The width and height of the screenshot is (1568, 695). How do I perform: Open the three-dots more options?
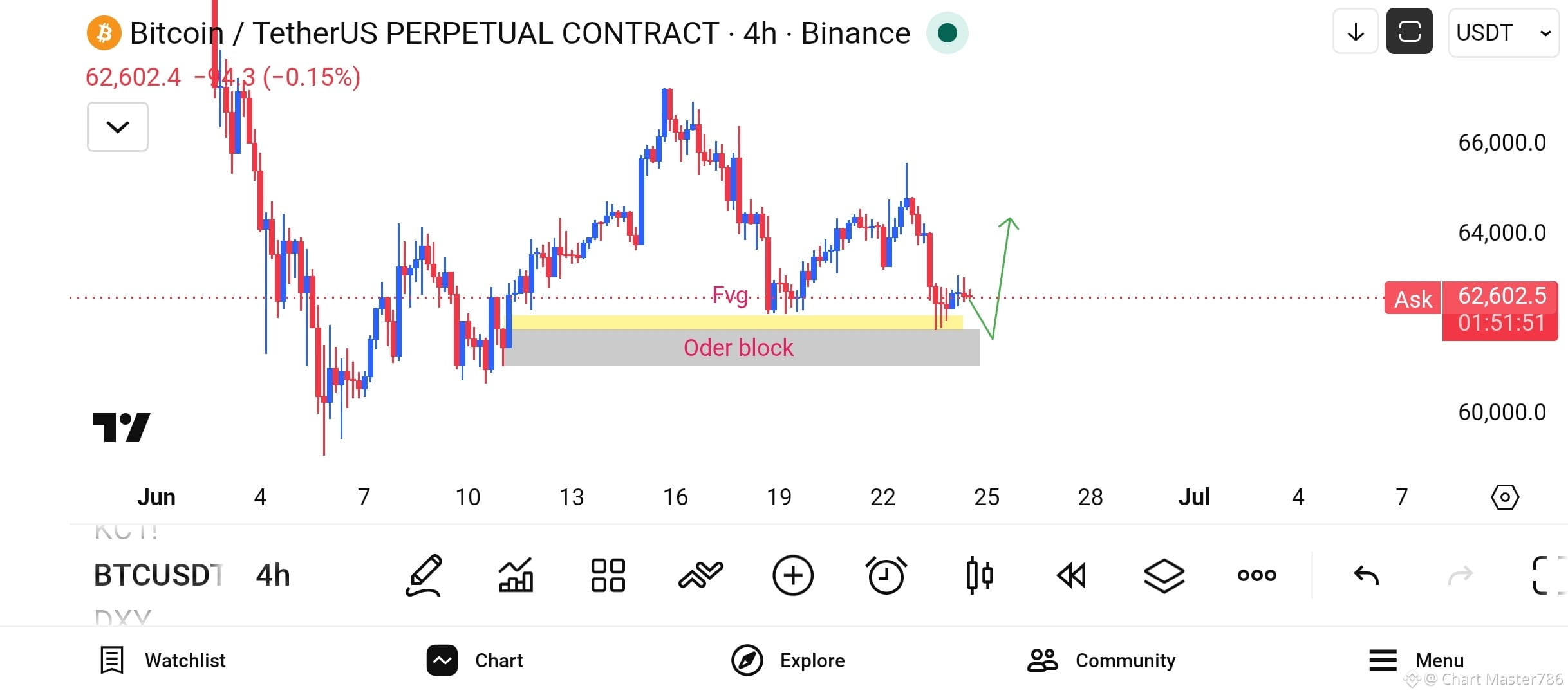1256,575
